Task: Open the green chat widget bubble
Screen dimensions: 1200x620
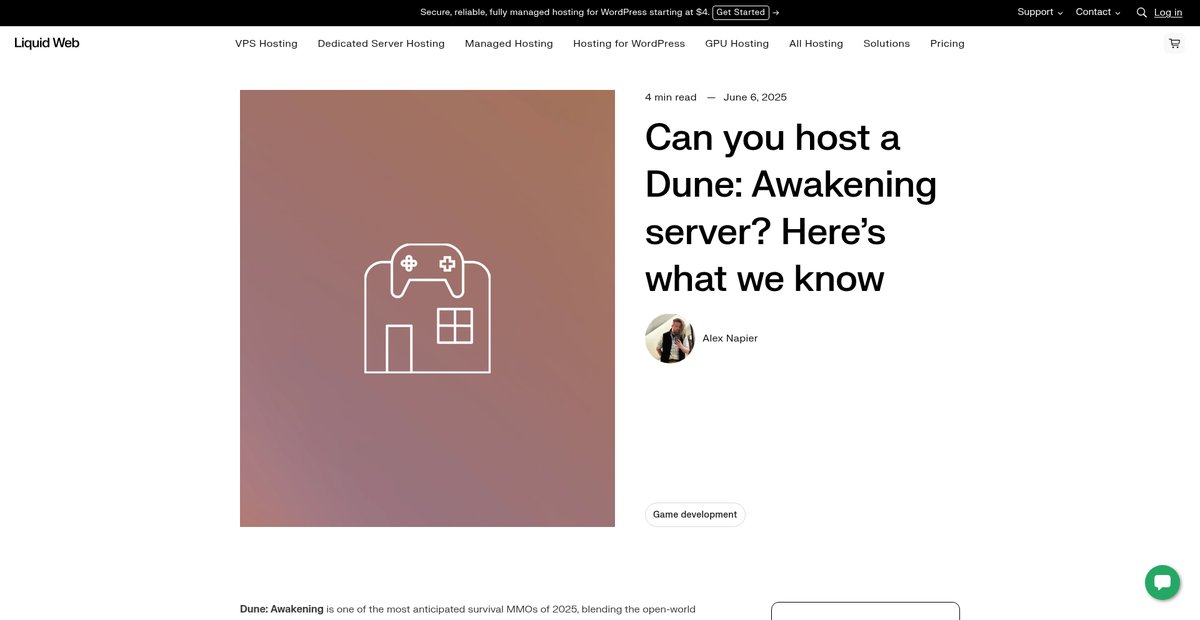Action: [1162, 582]
